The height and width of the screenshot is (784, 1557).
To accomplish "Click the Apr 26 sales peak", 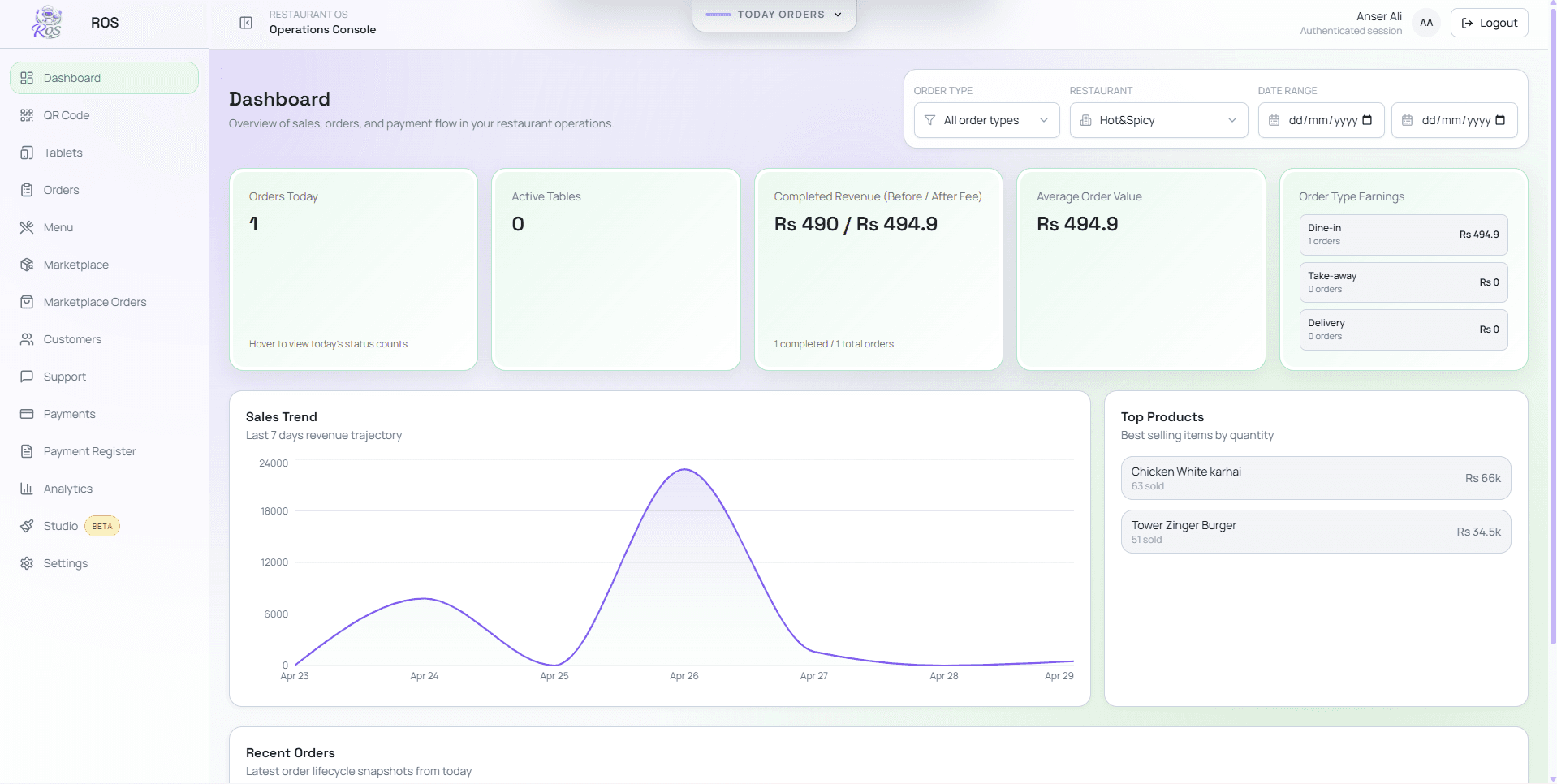I will [685, 470].
